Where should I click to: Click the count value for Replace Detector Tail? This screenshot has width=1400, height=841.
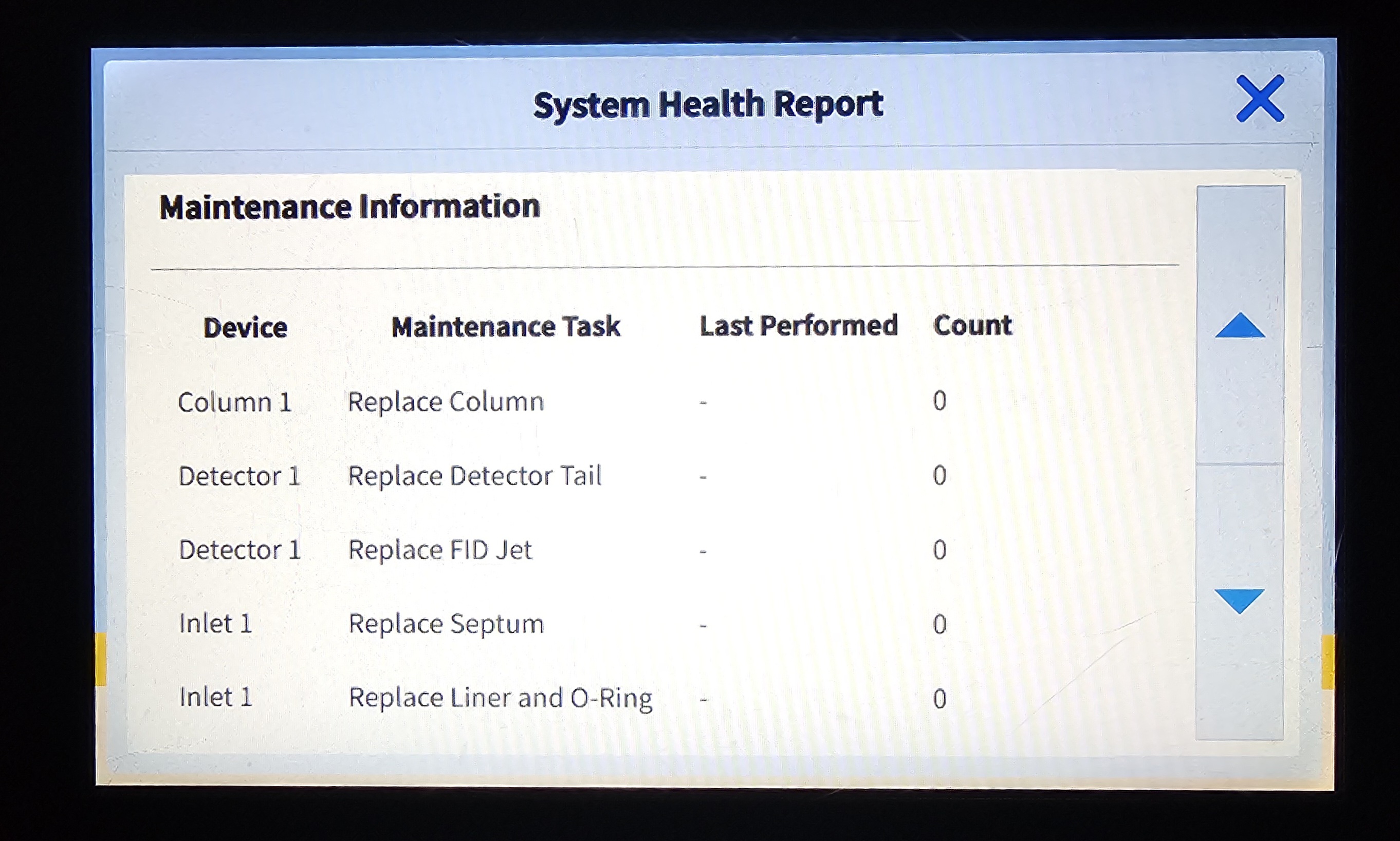click(x=940, y=476)
